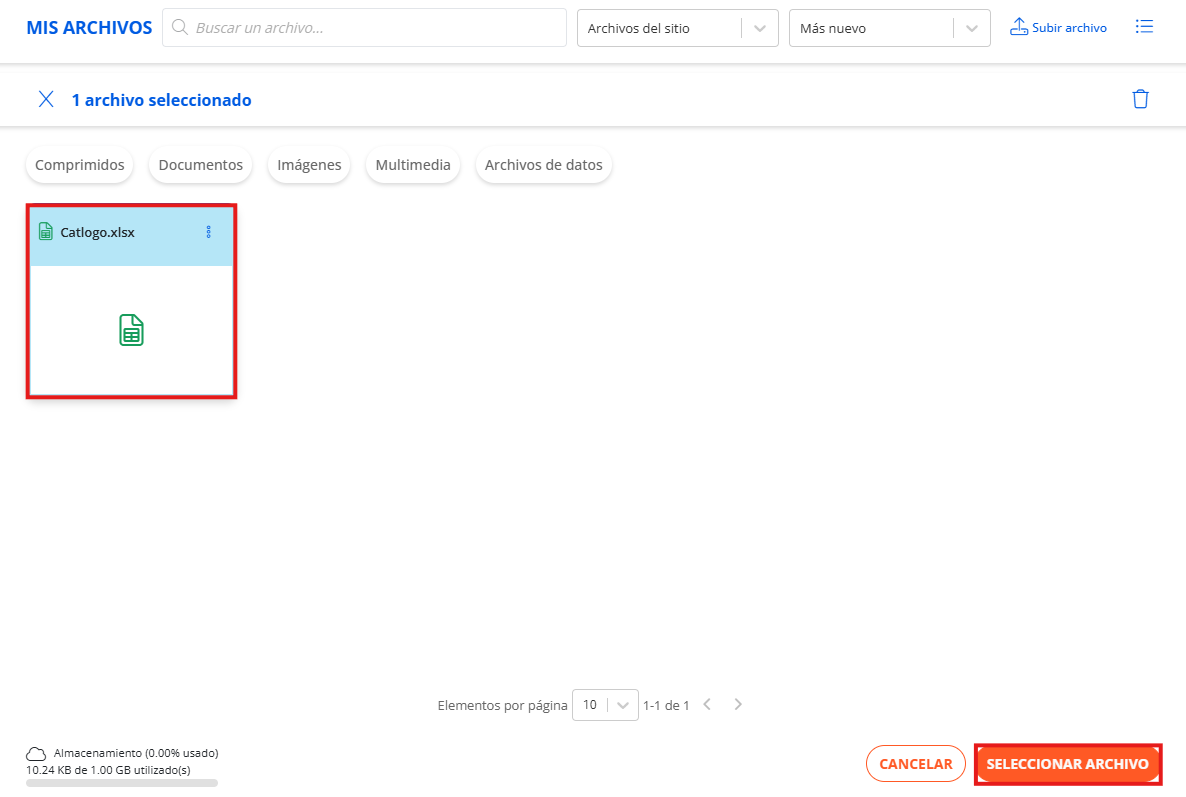Focus the Buscar un archivo search field
The image size is (1186, 797).
tap(364, 28)
